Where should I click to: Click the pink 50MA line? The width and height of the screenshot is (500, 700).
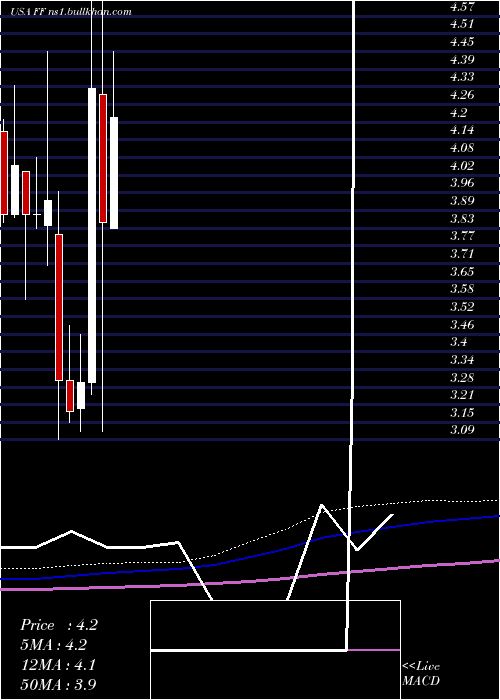(250, 580)
